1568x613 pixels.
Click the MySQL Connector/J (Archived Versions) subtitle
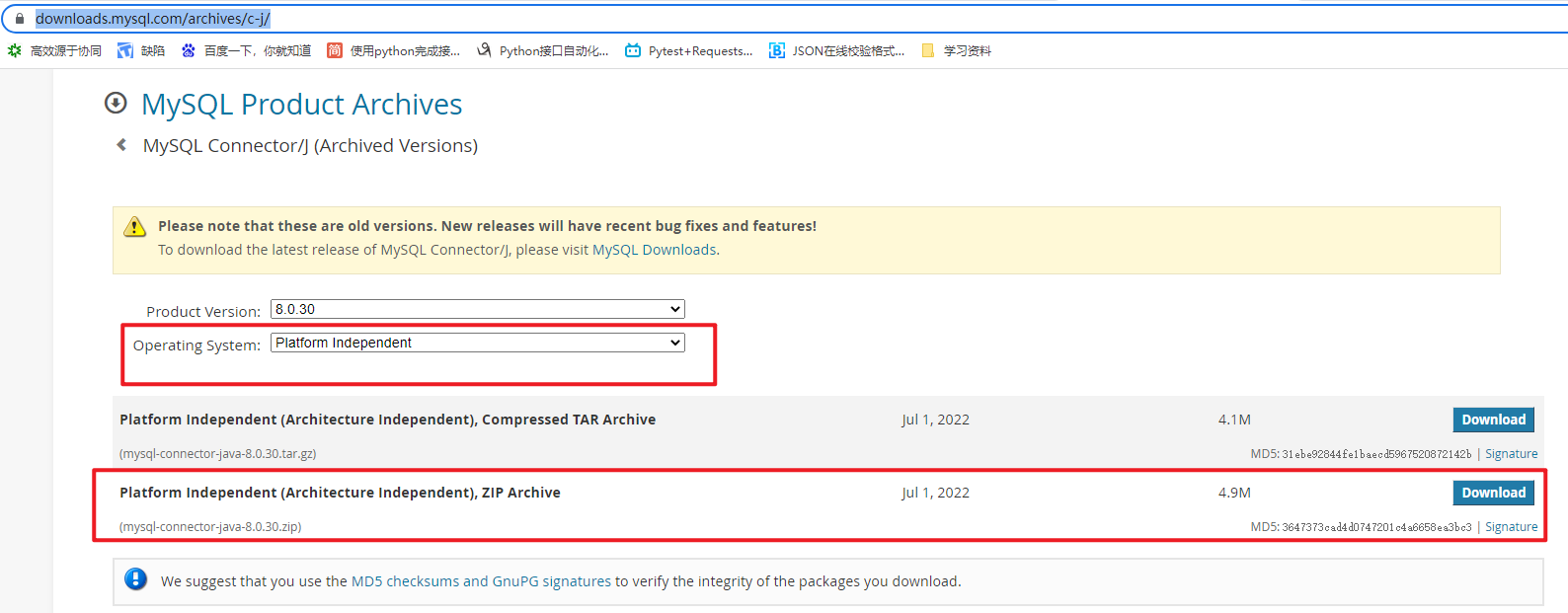click(x=310, y=146)
